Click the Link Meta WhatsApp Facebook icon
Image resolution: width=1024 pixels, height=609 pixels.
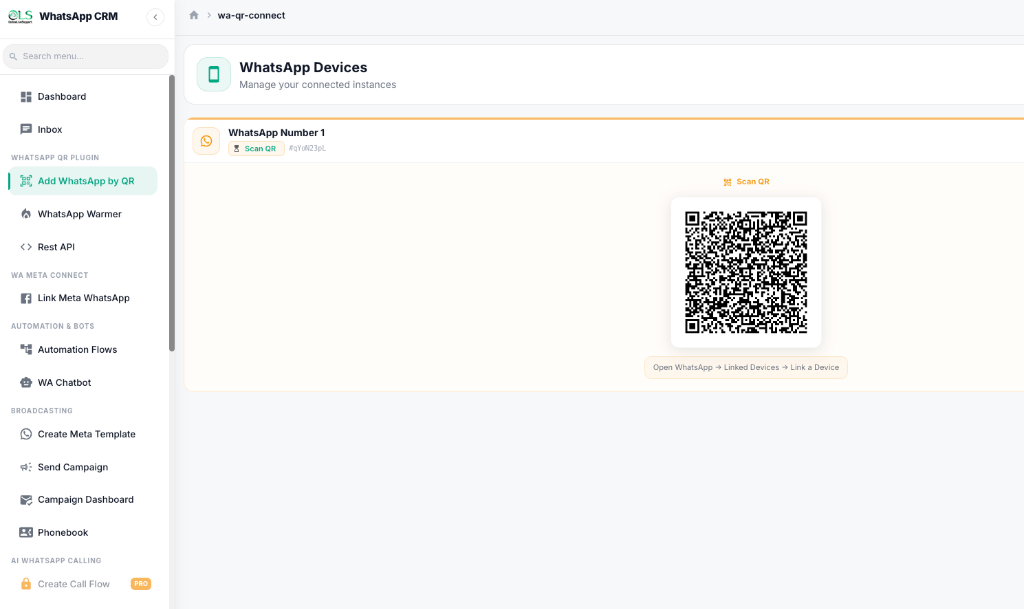(x=24, y=297)
